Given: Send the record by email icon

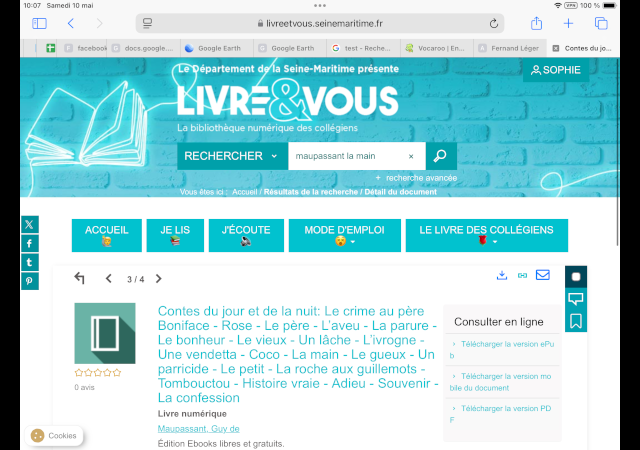Looking at the screenshot, I should [x=542, y=275].
